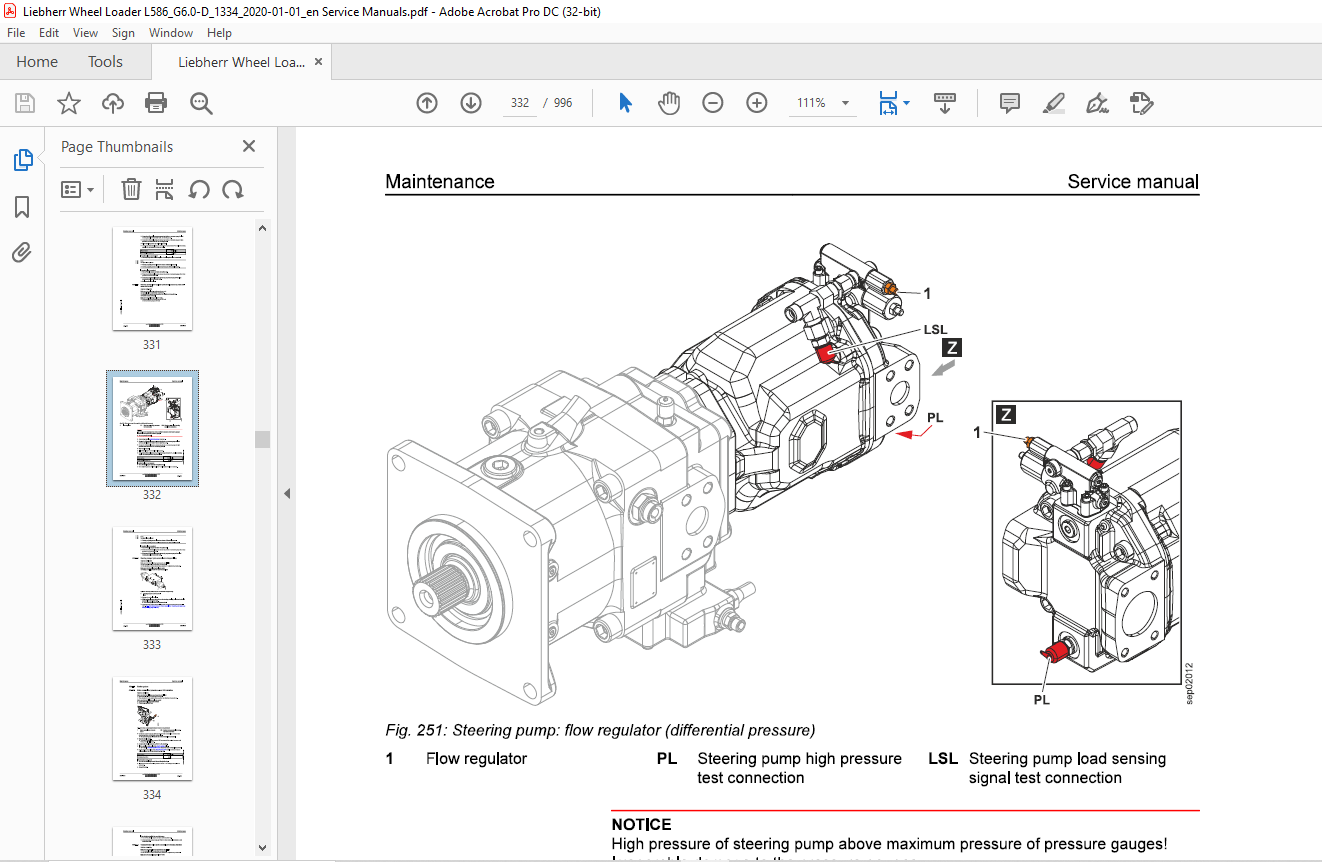Click the Sign document icon

pos(1097,103)
